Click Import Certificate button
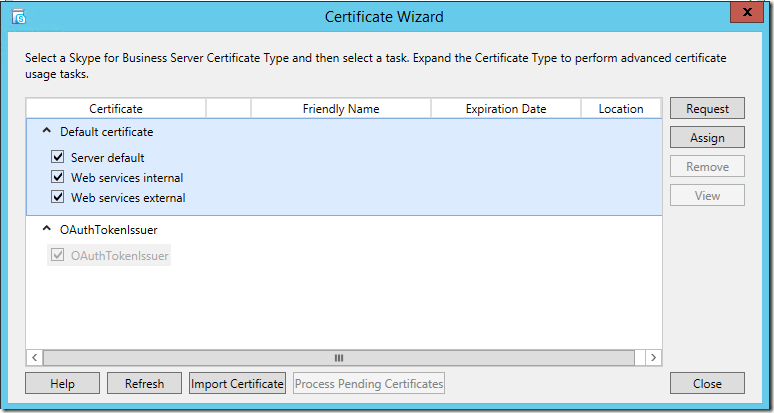The height and width of the screenshot is (413, 774). point(237,383)
